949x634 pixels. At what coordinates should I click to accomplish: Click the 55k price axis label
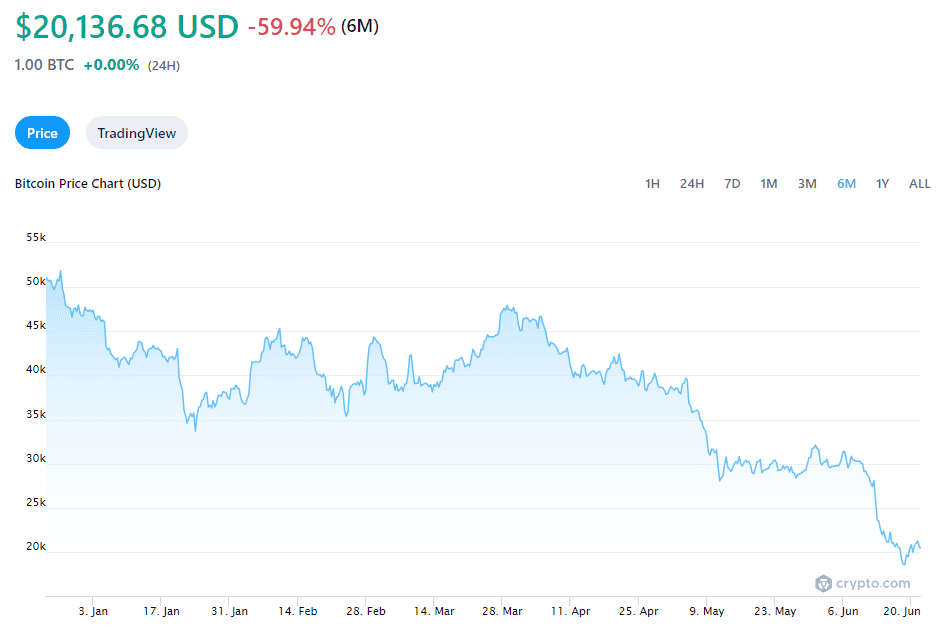click(x=36, y=238)
